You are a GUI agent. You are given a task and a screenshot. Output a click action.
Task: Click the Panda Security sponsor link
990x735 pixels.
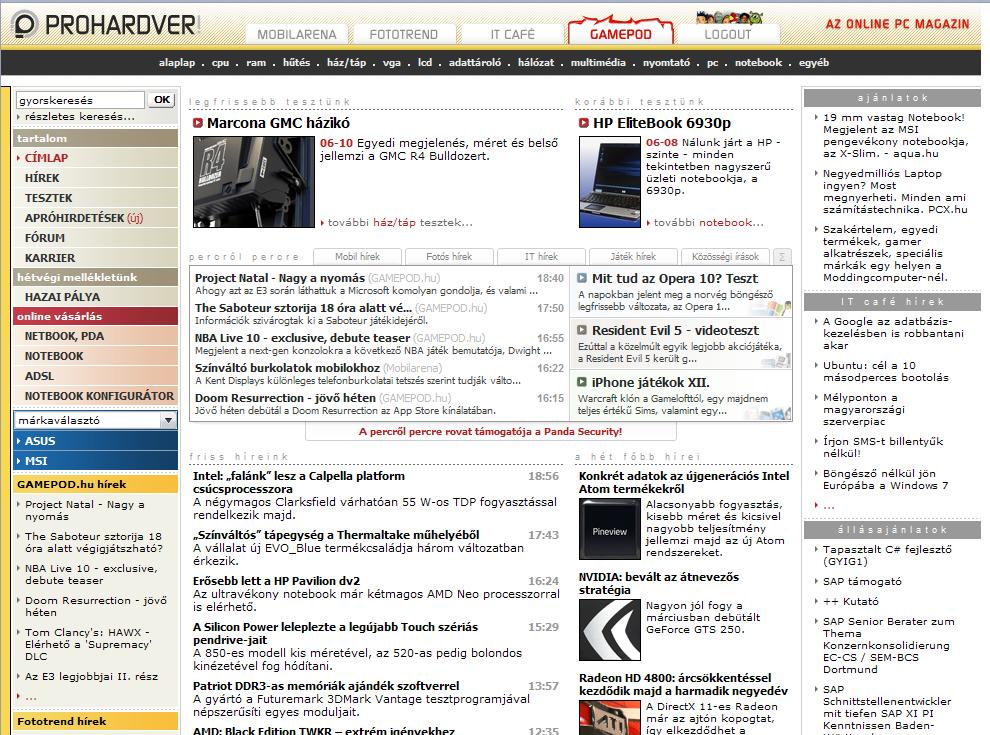(491, 431)
